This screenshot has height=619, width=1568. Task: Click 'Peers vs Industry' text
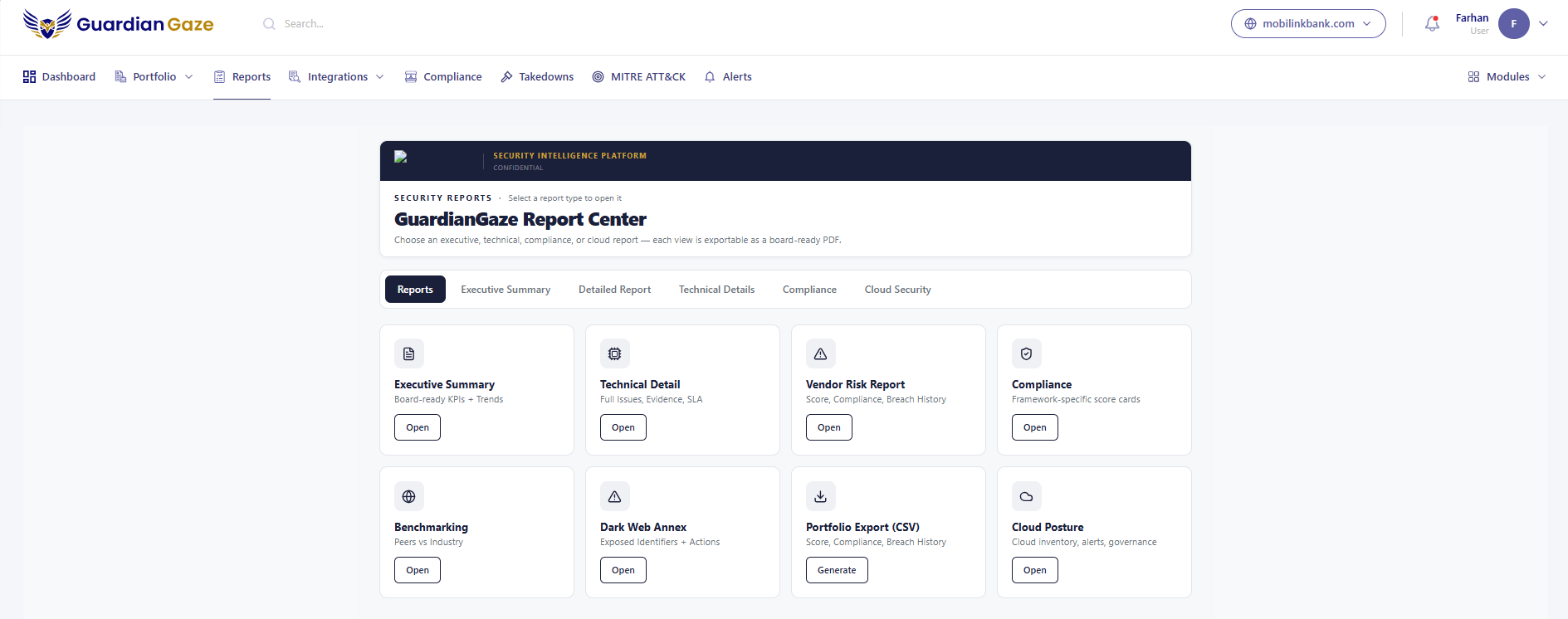pos(428,543)
